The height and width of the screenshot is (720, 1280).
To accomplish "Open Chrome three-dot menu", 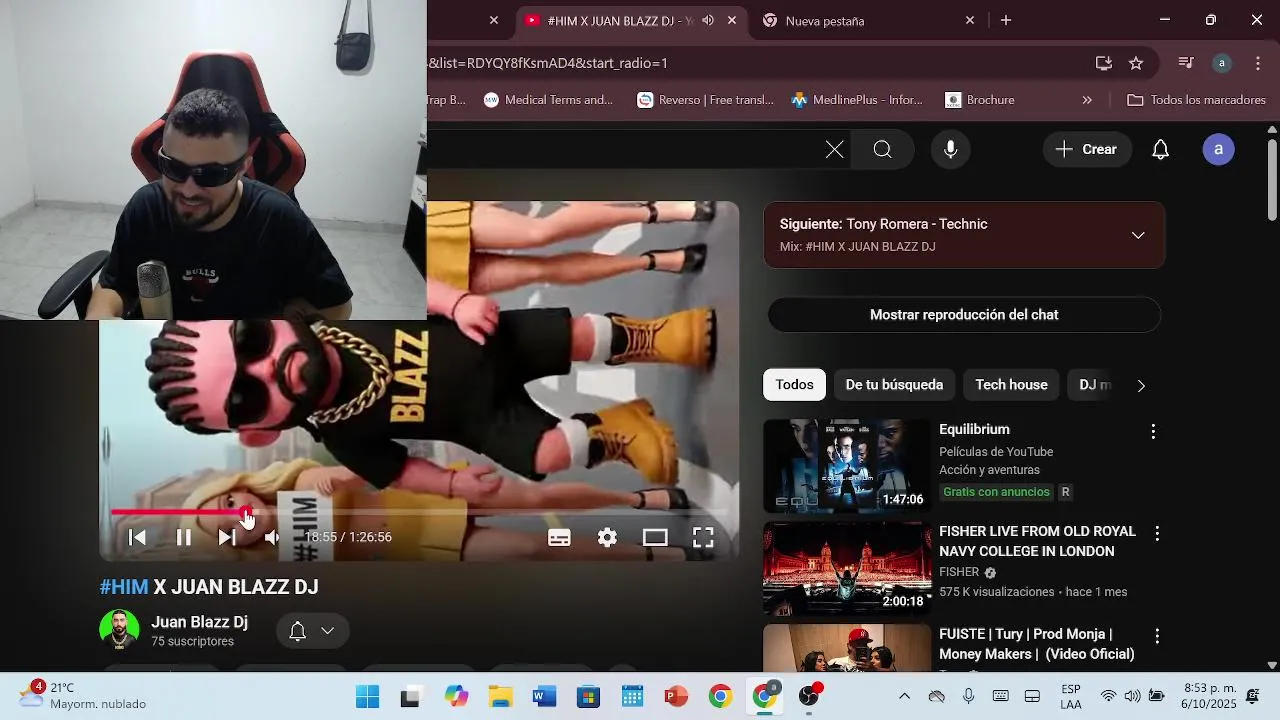I will [x=1258, y=63].
